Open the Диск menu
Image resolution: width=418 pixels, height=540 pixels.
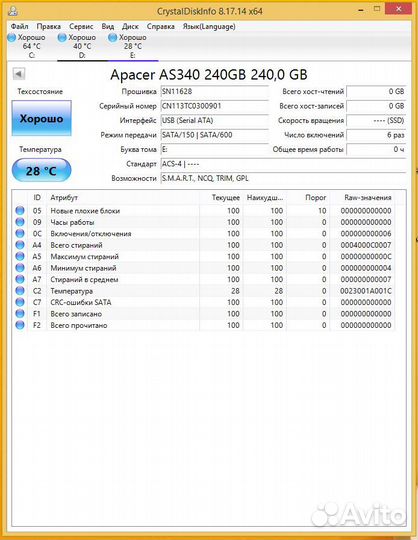coord(130,27)
